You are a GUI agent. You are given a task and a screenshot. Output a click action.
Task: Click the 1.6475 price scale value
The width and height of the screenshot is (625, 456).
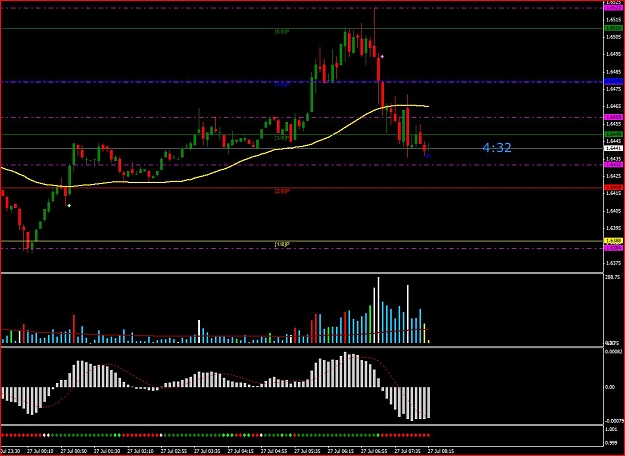613,89
